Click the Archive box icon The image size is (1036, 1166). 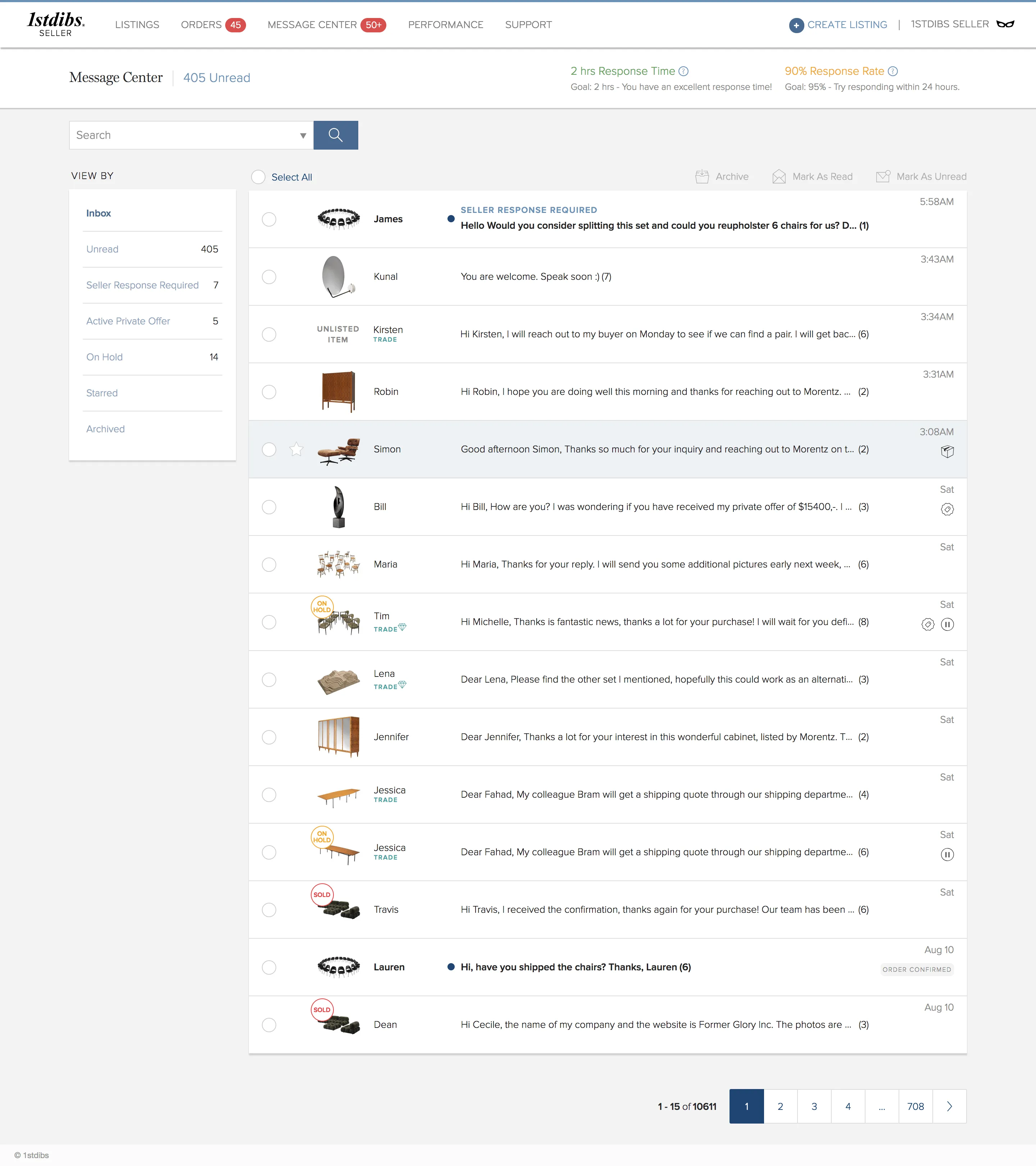pyautogui.click(x=702, y=177)
